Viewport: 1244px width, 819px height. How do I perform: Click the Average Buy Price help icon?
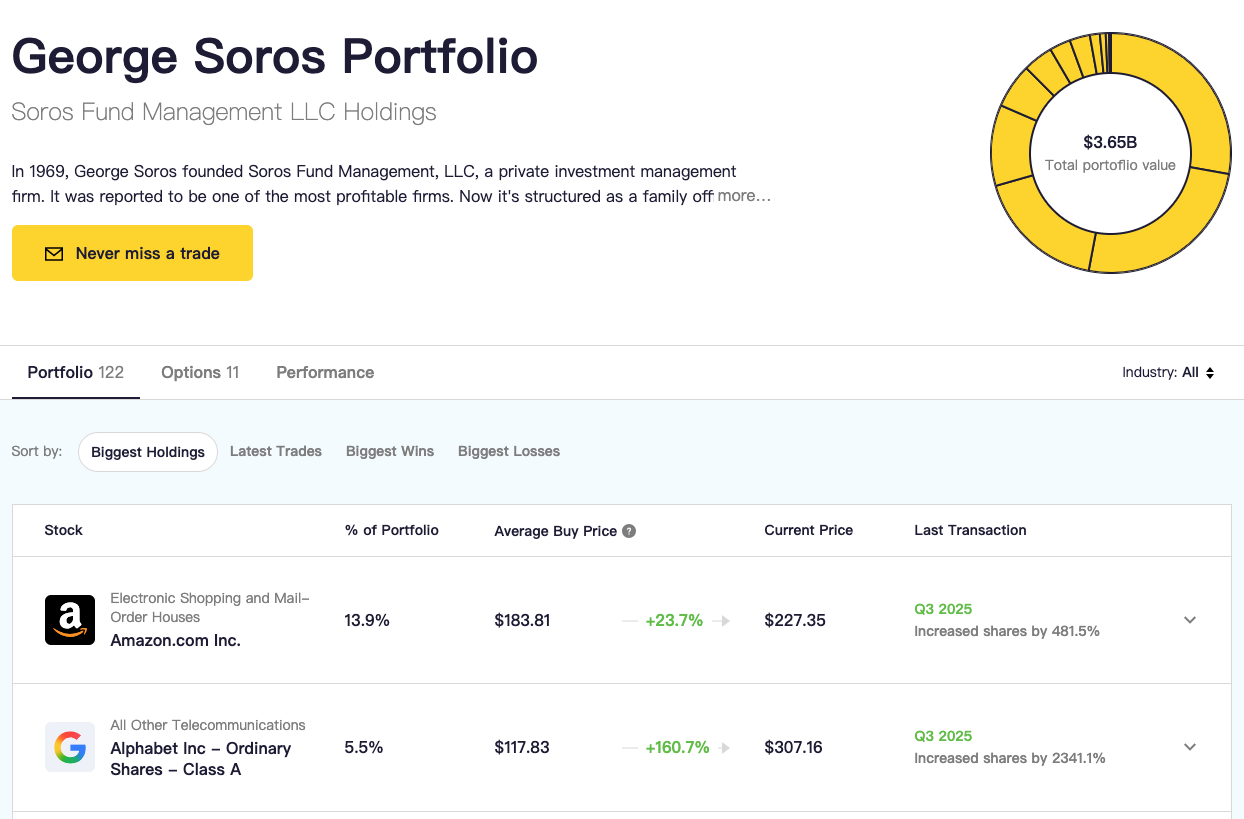pyautogui.click(x=629, y=531)
